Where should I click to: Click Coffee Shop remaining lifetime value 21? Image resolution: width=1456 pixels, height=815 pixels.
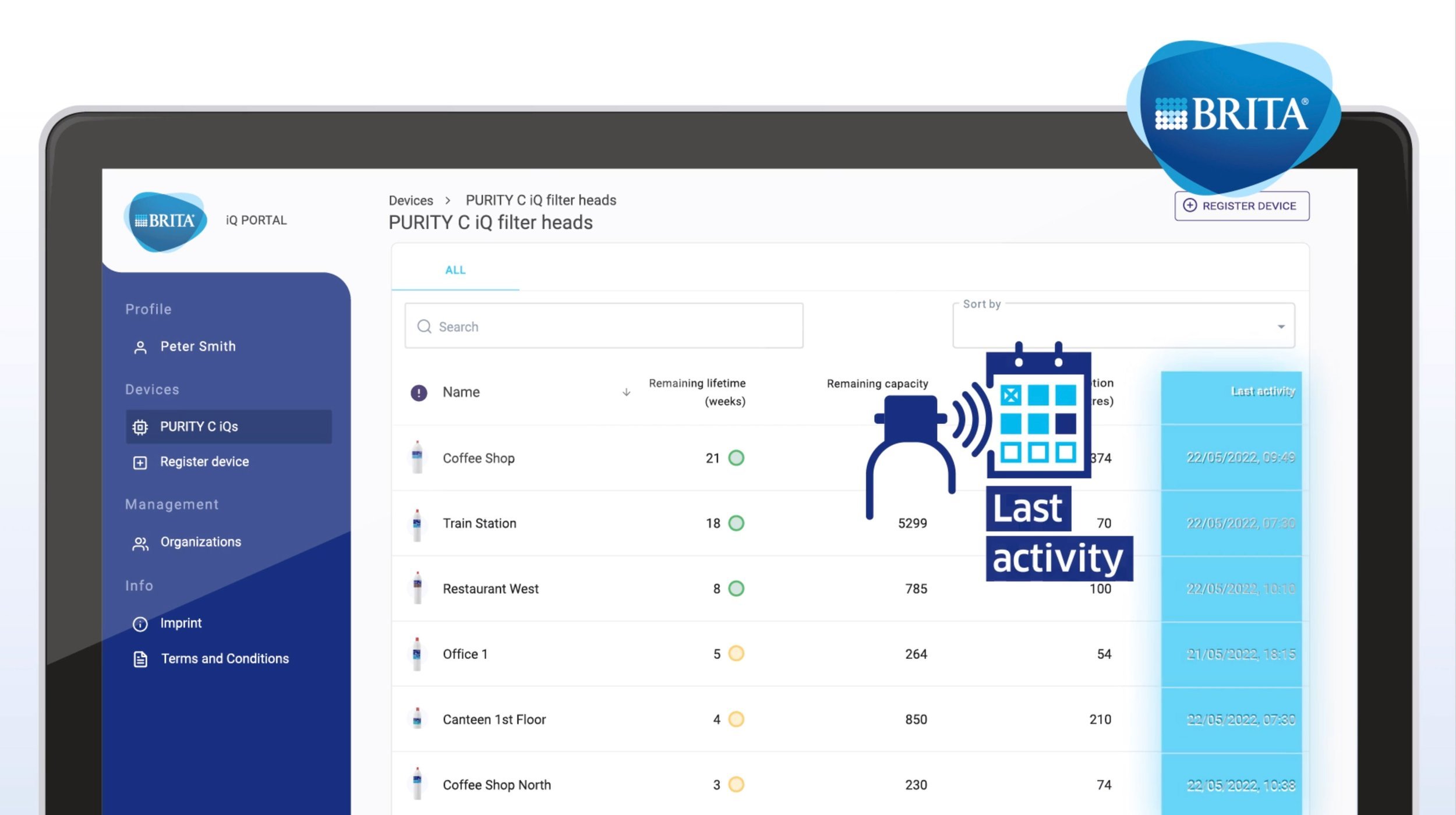click(x=713, y=458)
